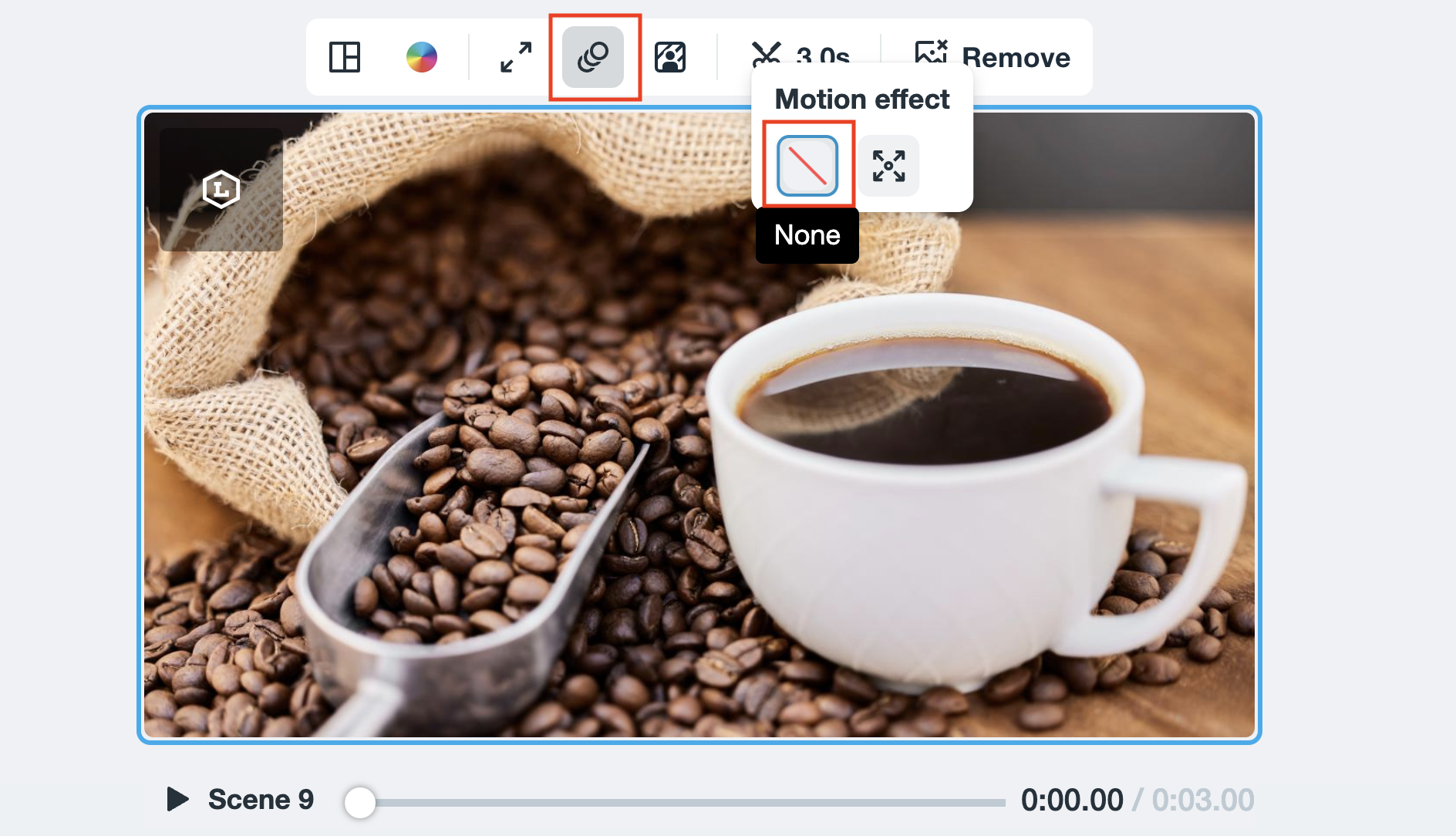Click the current time 0:00.00
This screenshot has height=836, width=1456.
tap(1072, 801)
